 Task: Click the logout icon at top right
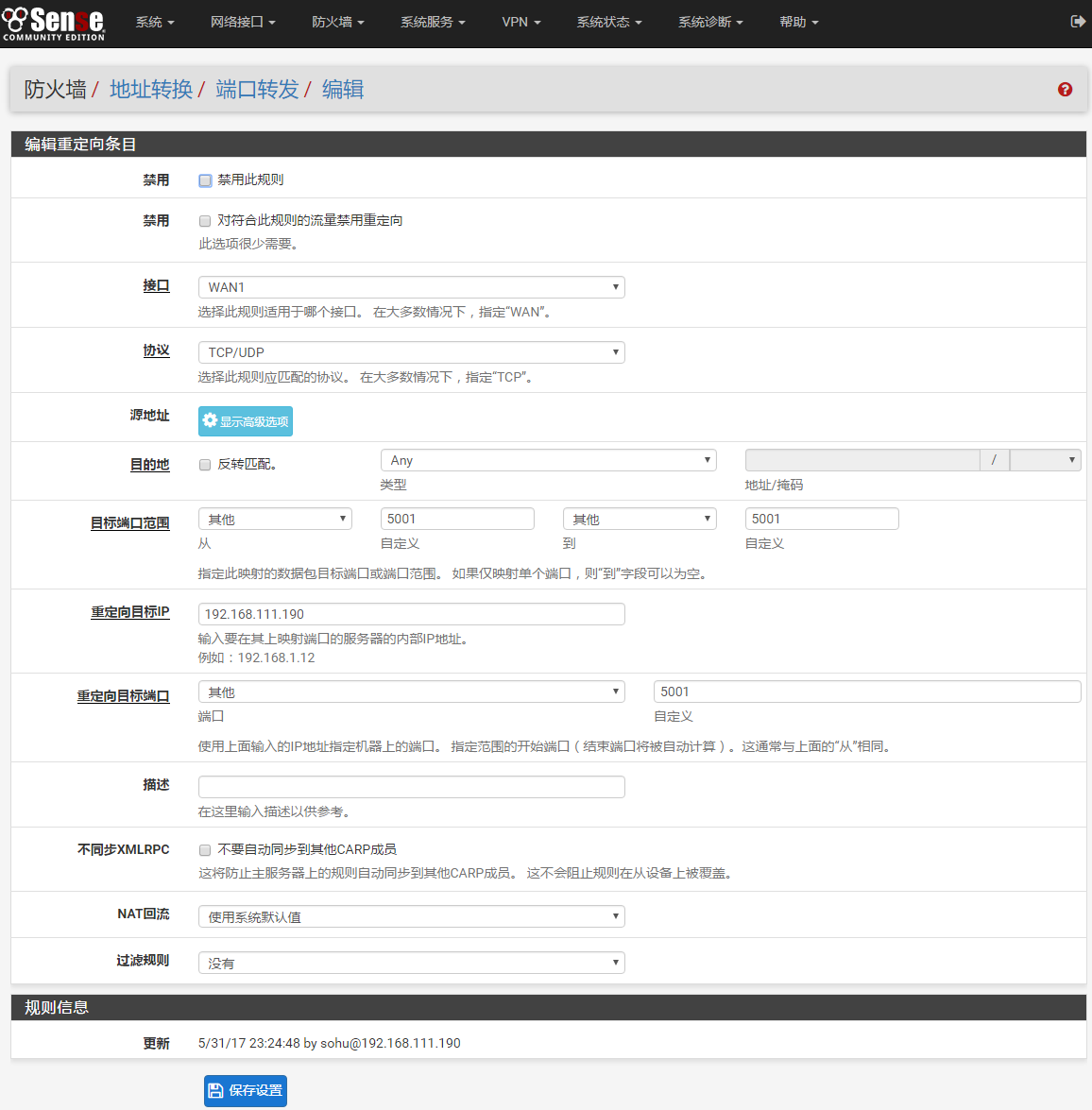click(x=1078, y=21)
